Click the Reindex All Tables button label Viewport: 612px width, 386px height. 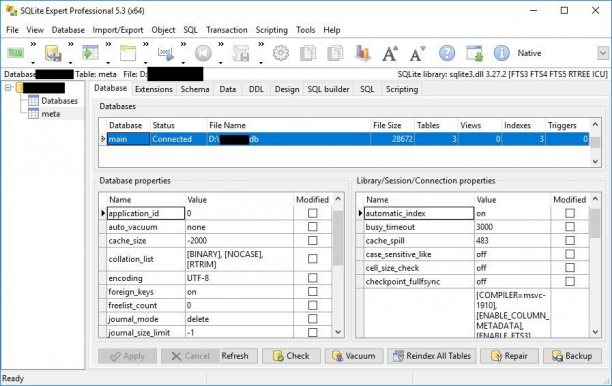tap(438, 356)
